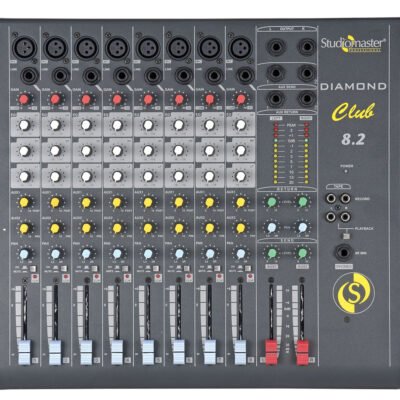Screen dimensions: 400x400
Task: Click channel 3's white fader cap
Action: (x=86, y=352)
